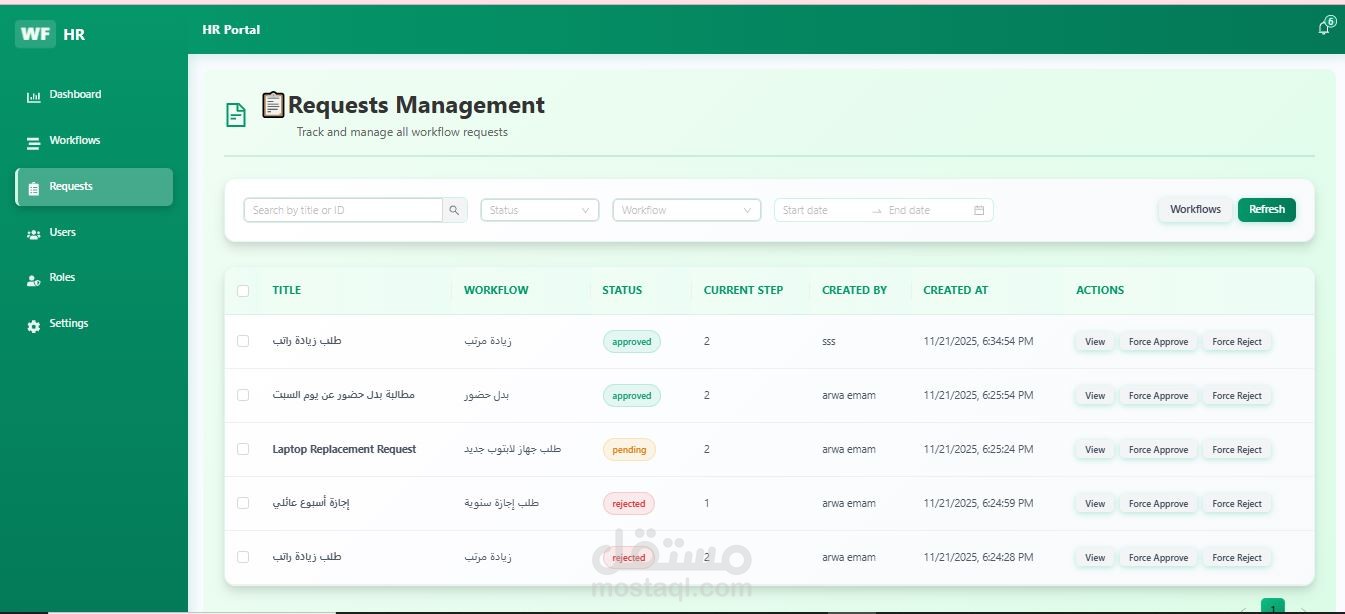Viewport: 1345px width, 614px height.
Task: Click the rejected badge in 6:24:59 PM row
Action: [629, 504]
